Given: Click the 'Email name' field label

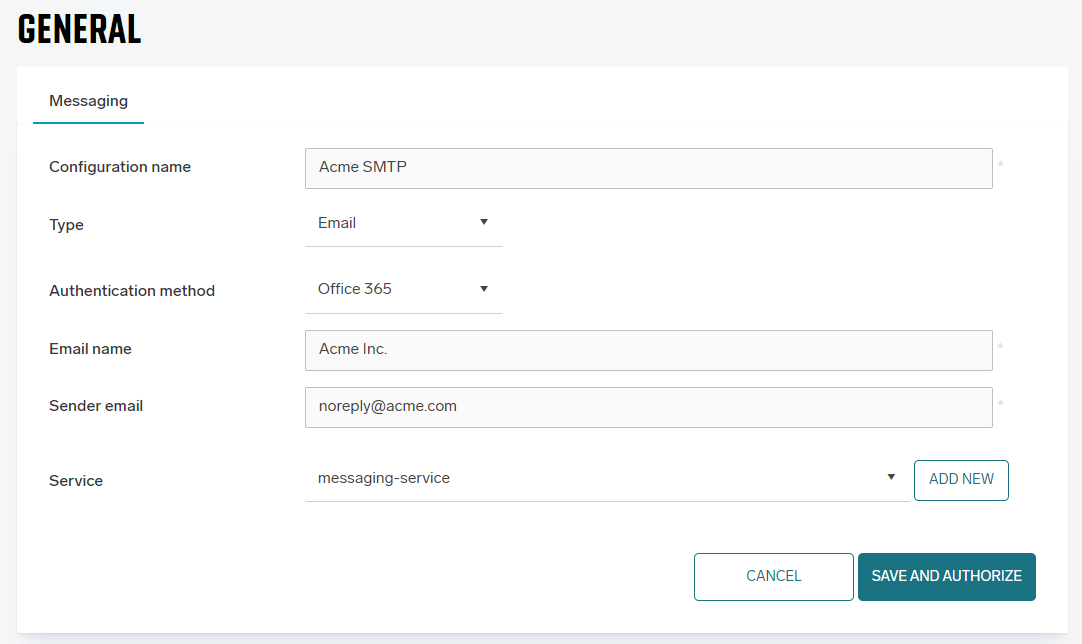Looking at the screenshot, I should 90,349.
